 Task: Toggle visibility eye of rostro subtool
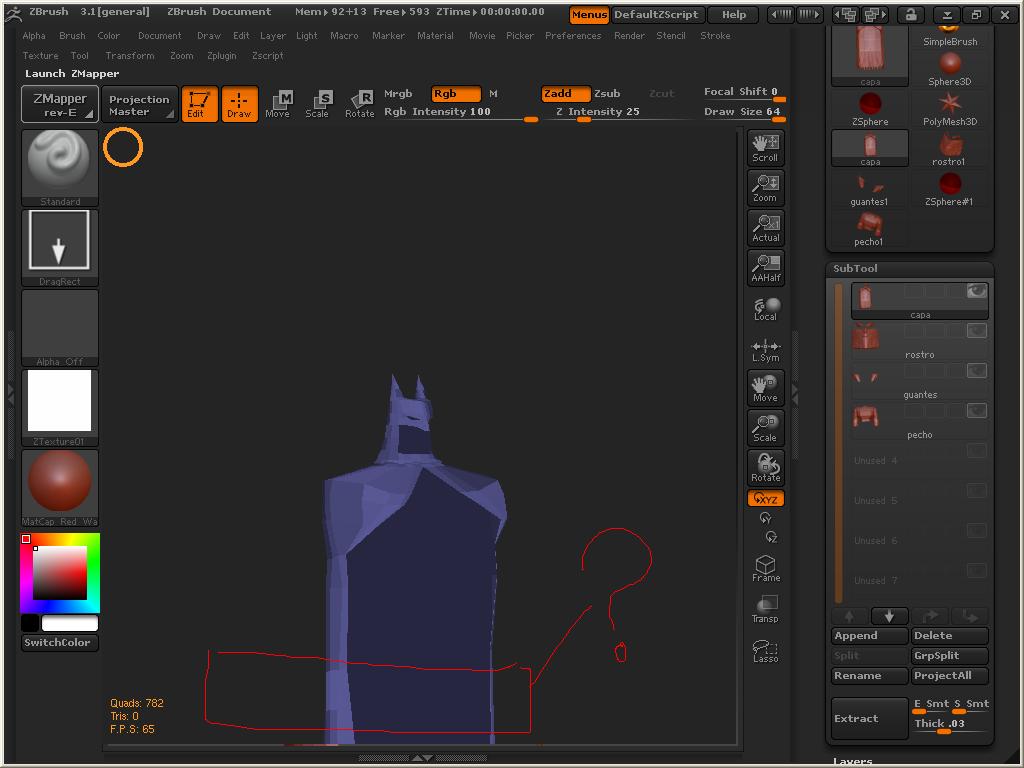[976, 331]
